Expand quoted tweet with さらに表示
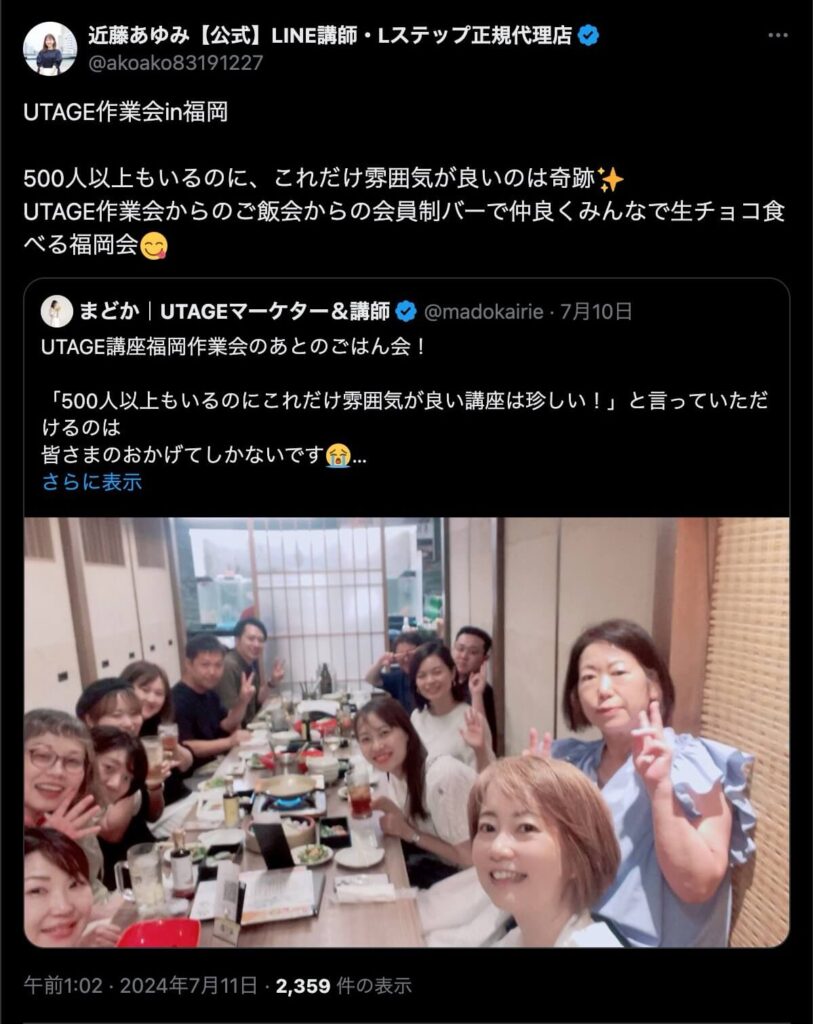The width and height of the screenshot is (813, 1024). (x=91, y=482)
